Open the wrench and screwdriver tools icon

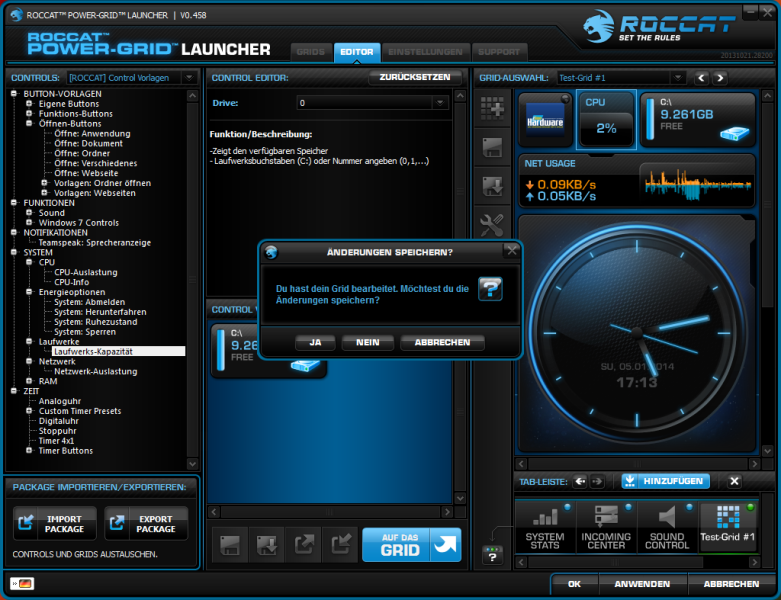pos(492,225)
